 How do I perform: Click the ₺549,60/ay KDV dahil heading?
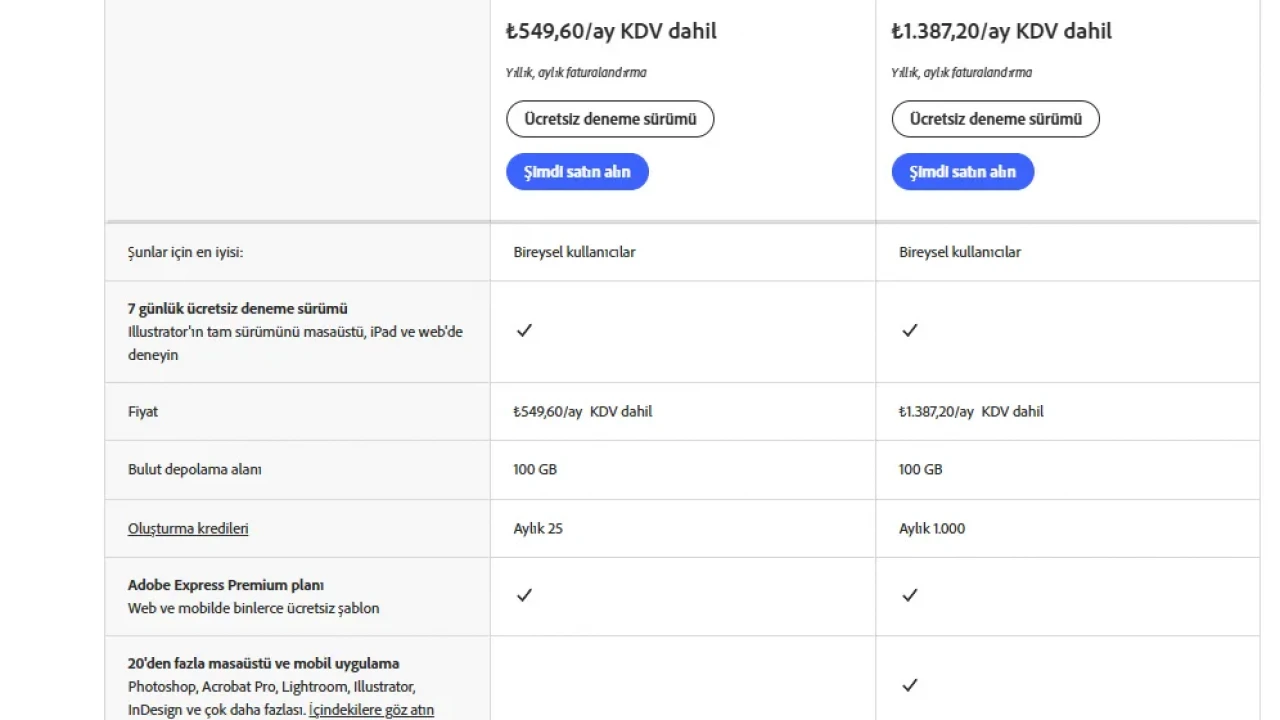611,31
